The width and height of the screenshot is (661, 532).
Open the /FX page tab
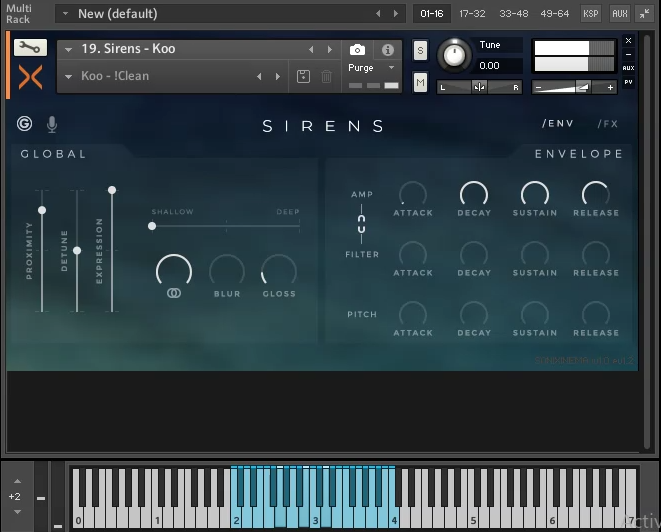[607, 124]
